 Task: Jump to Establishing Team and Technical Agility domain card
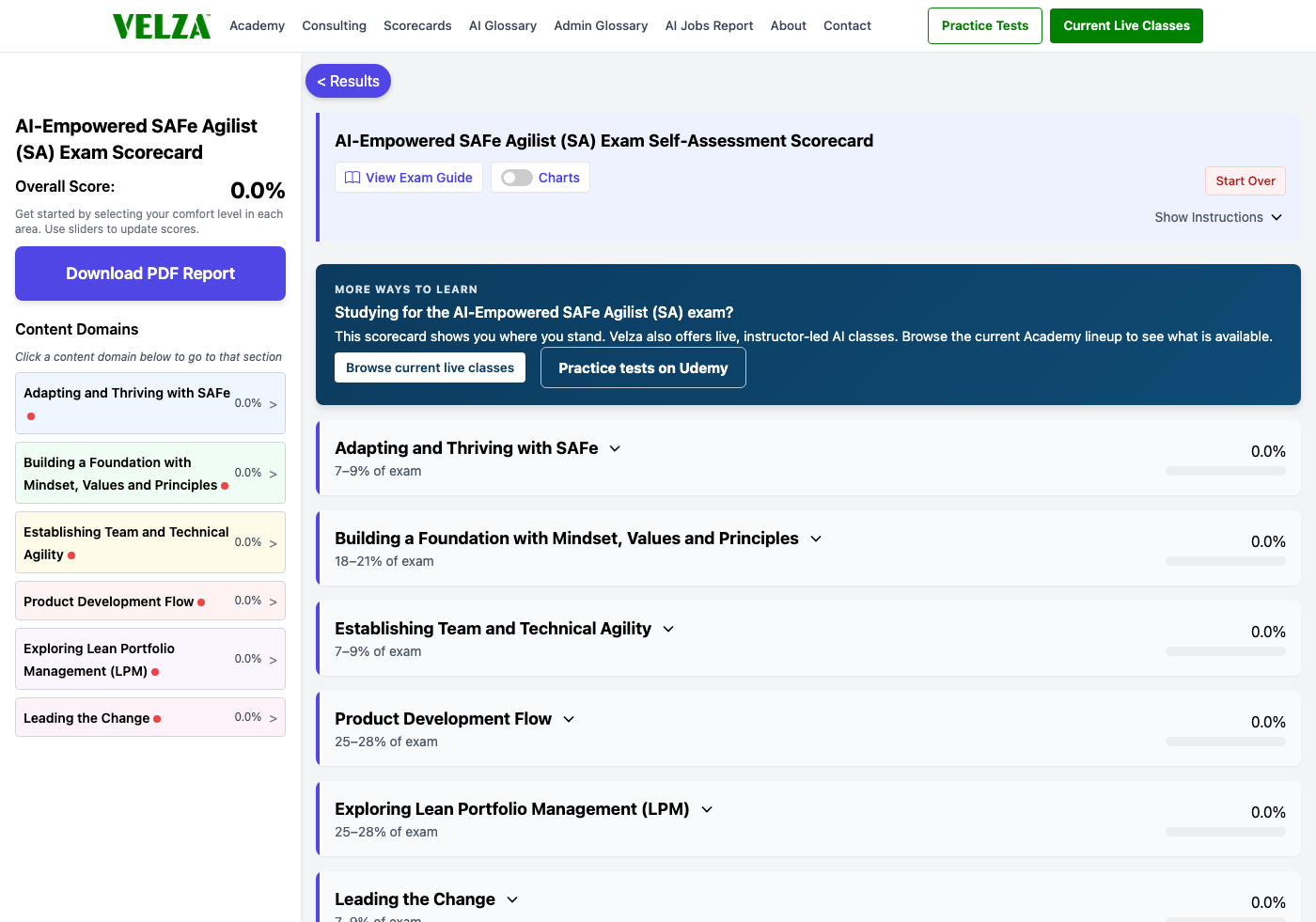pyautogui.click(x=150, y=543)
